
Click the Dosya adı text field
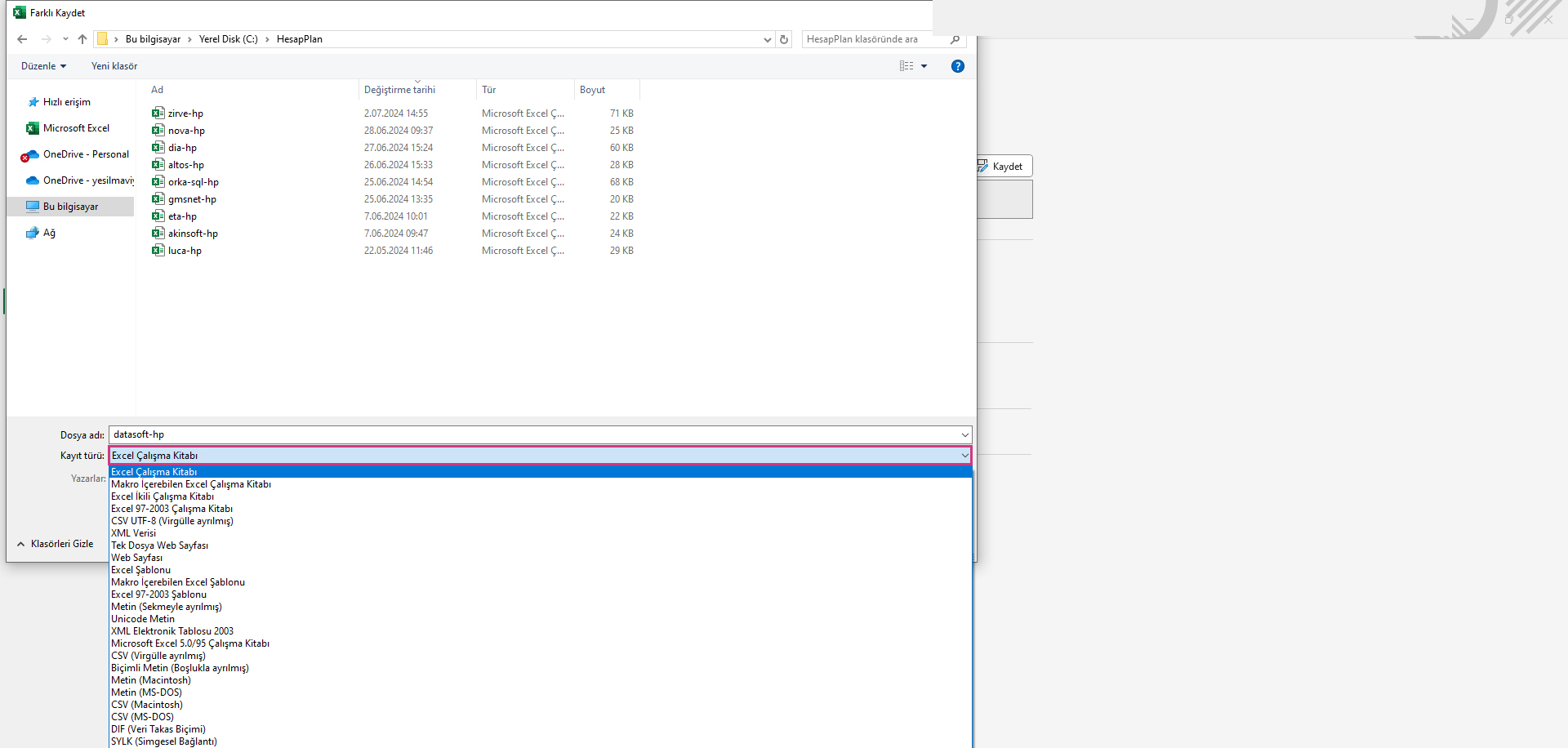tap(531, 435)
